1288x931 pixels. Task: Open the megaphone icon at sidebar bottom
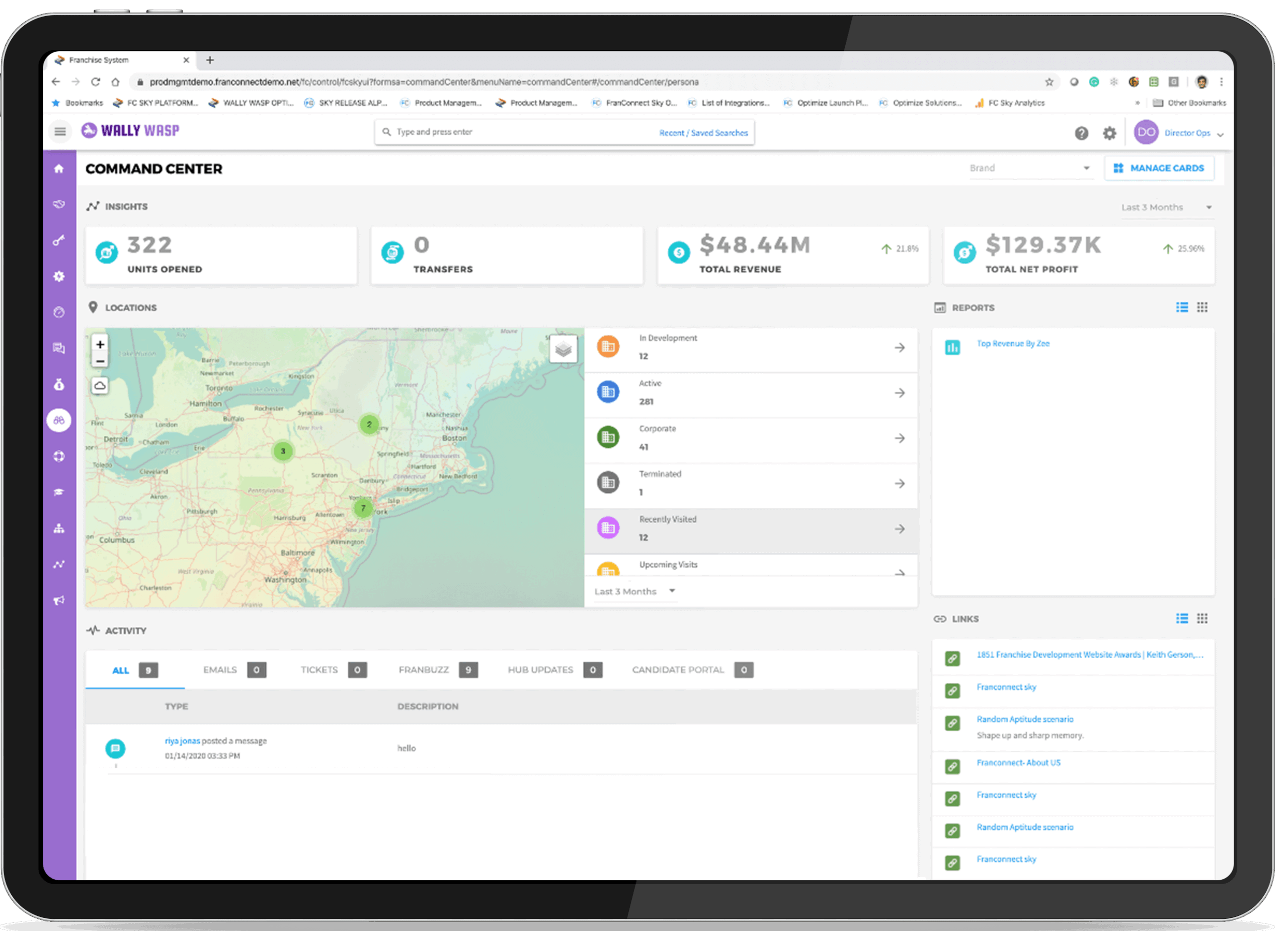pos(59,600)
